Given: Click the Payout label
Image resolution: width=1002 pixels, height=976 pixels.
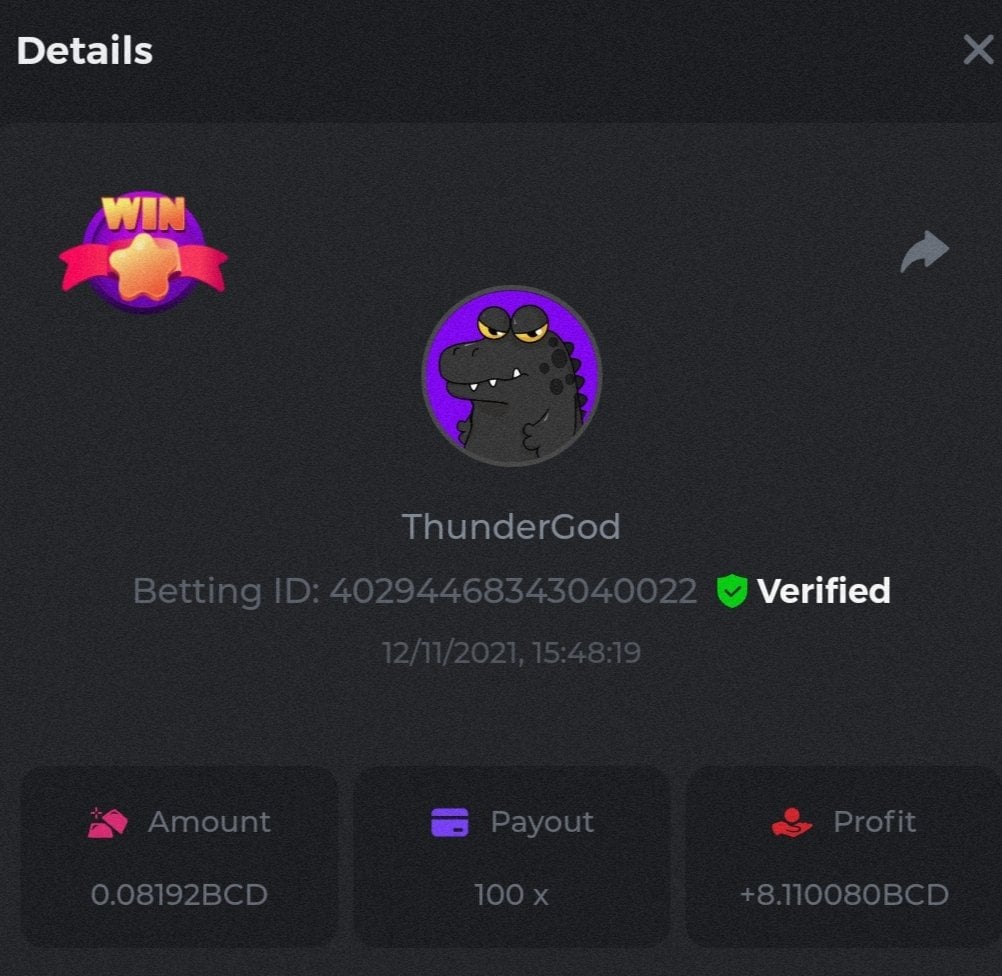Looking at the screenshot, I should 542,823.
